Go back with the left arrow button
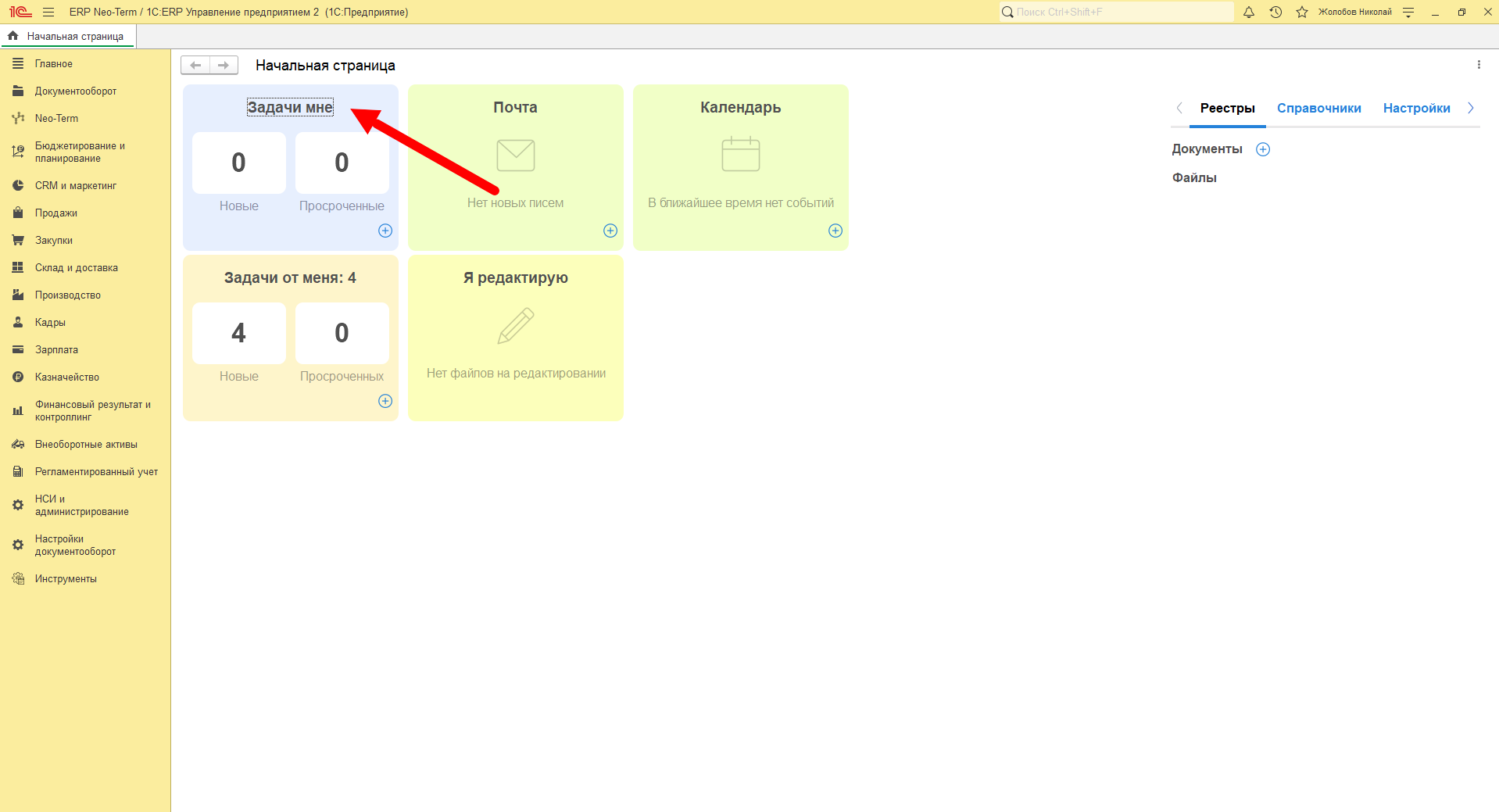The height and width of the screenshot is (812, 1499). (195, 65)
